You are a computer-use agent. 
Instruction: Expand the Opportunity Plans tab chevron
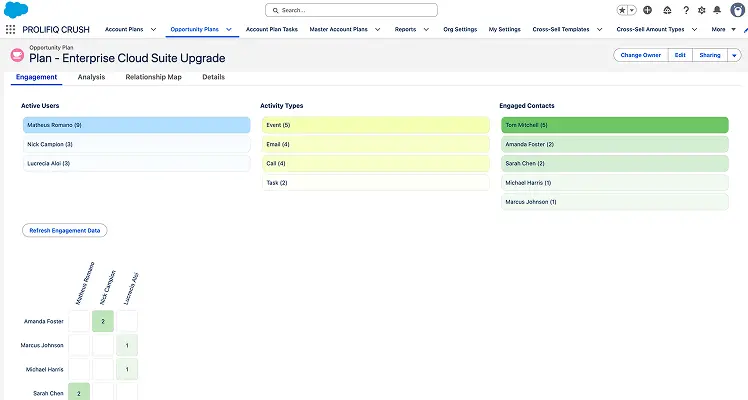click(x=229, y=30)
